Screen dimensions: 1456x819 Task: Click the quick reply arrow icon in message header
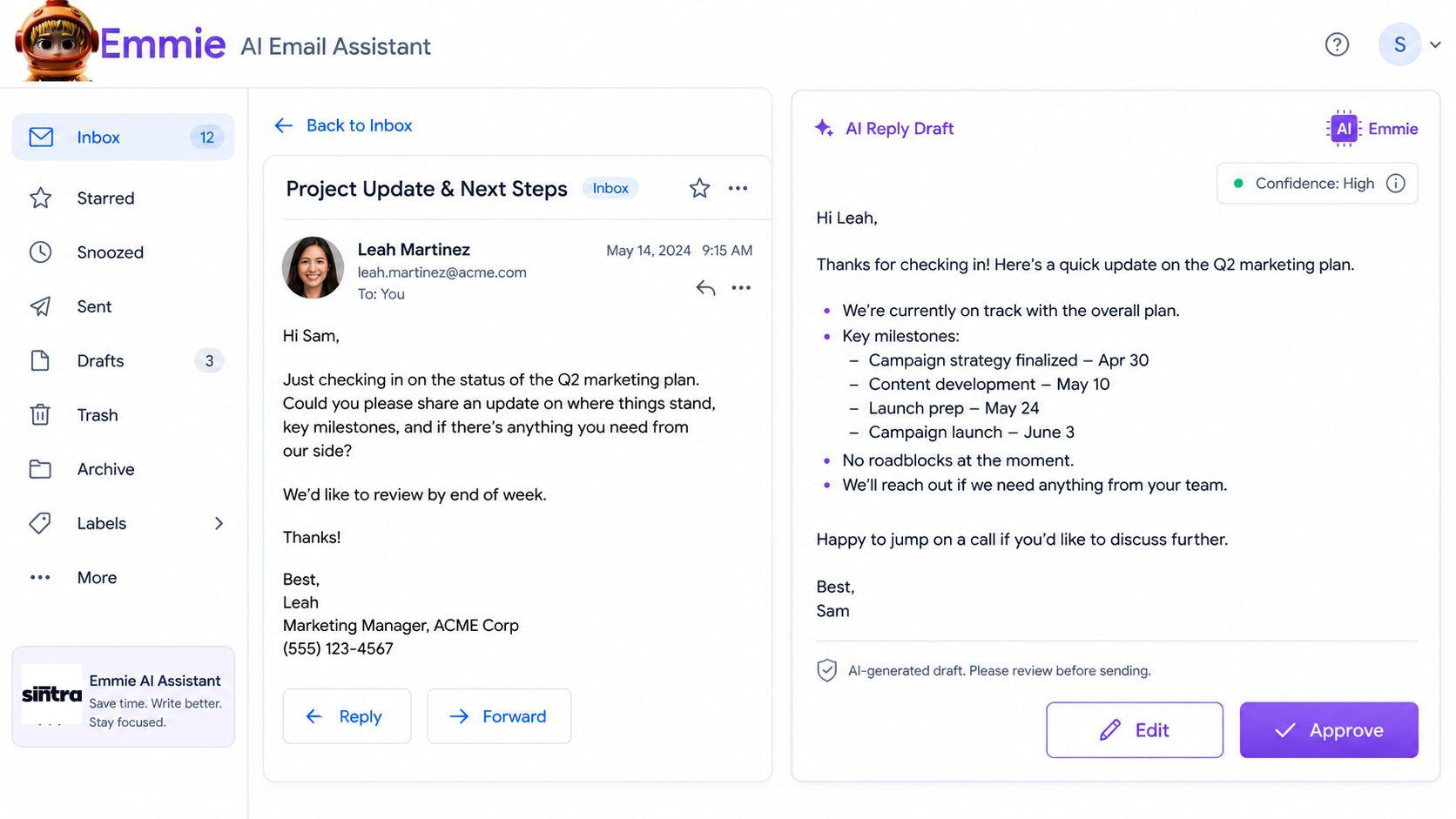pyautogui.click(x=705, y=288)
